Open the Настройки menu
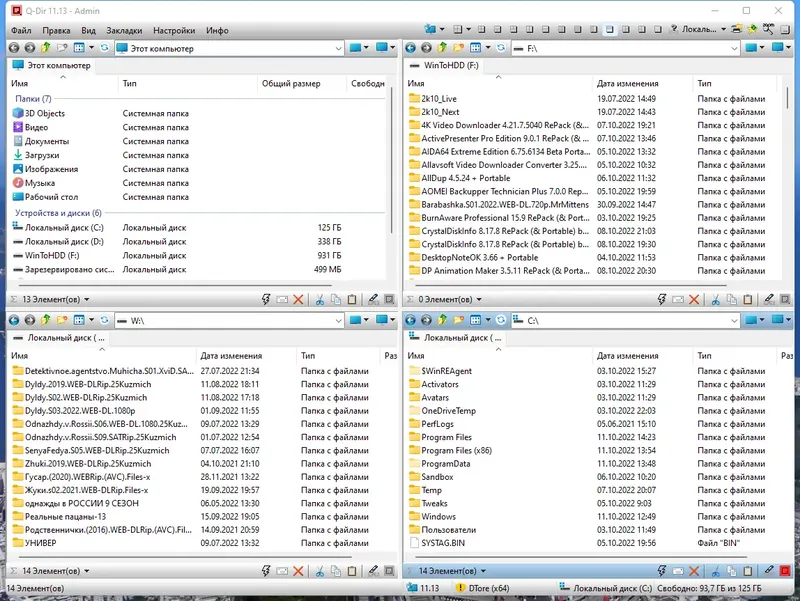The height and width of the screenshot is (601, 800). tap(174, 31)
